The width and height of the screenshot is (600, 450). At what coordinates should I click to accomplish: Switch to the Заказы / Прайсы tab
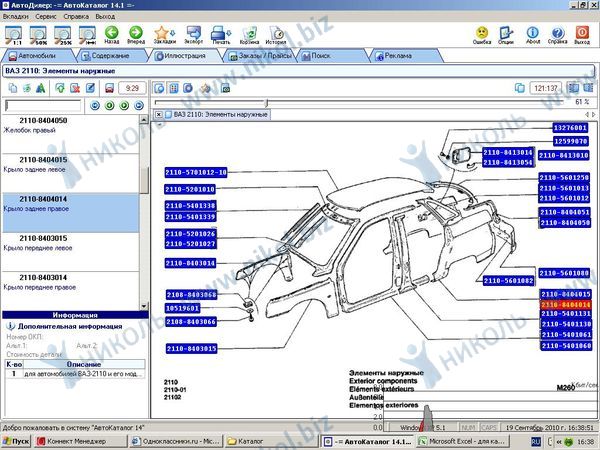[x=260, y=56]
